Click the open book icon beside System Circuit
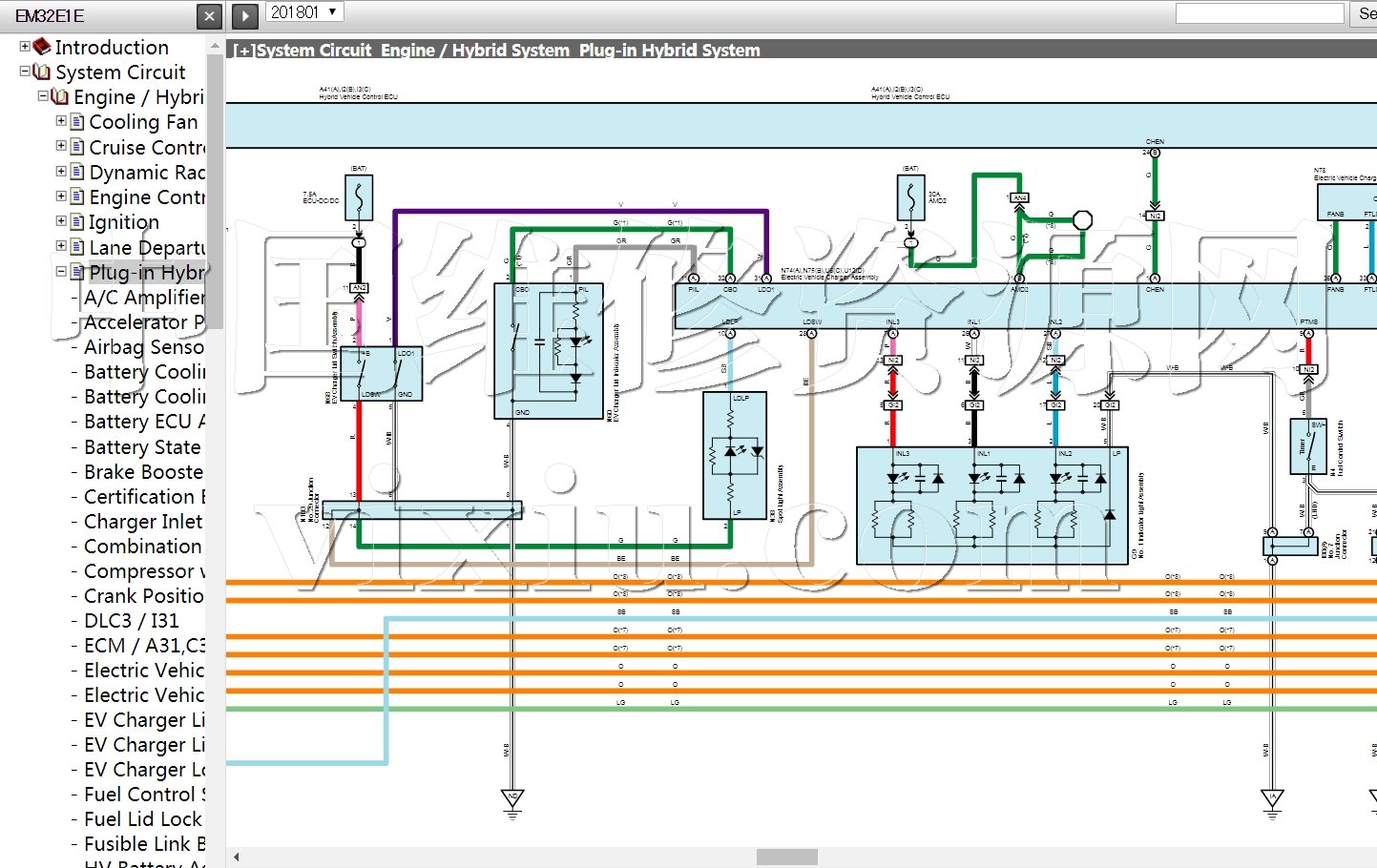Screen dimensions: 1377x868 pos(42,72)
